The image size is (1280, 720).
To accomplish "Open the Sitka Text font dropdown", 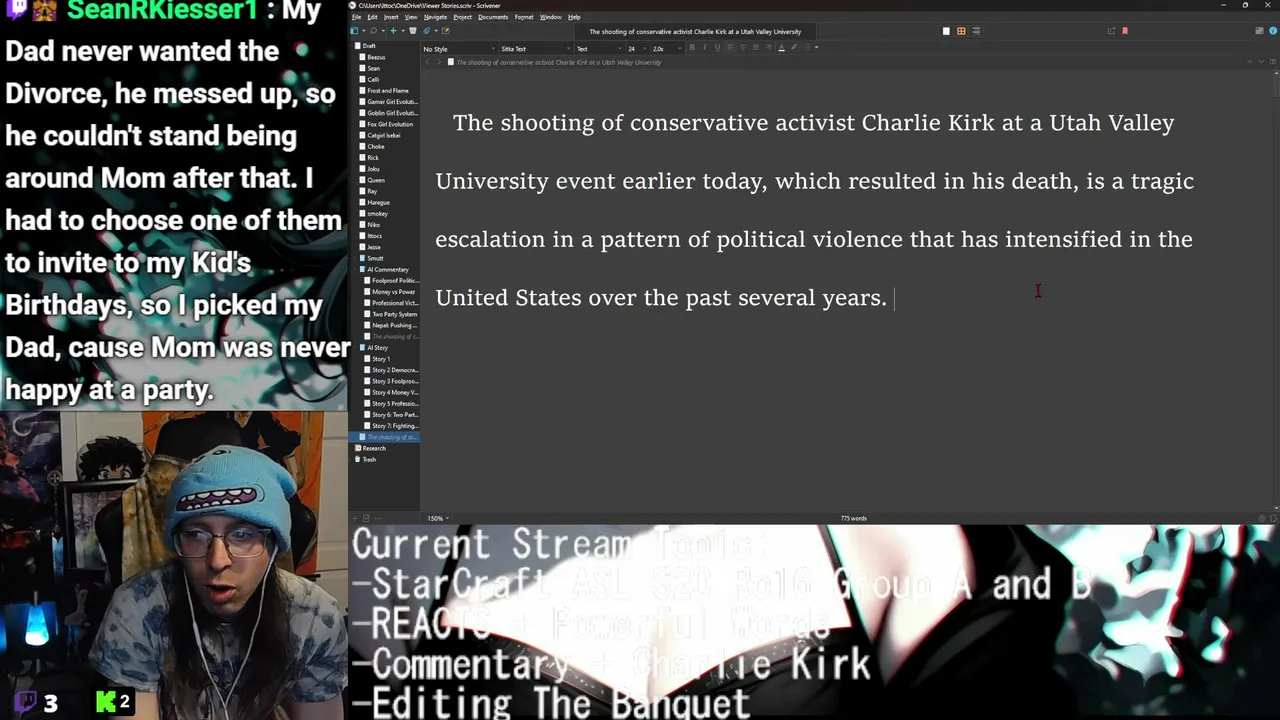I will tap(536, 49).
